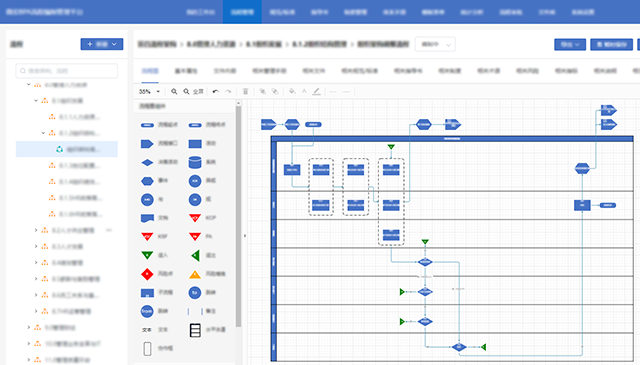Viewport: 640px width, 365px height.
Task: Click the highlighted tab in the top navigation bar
Action: point(242,12)
